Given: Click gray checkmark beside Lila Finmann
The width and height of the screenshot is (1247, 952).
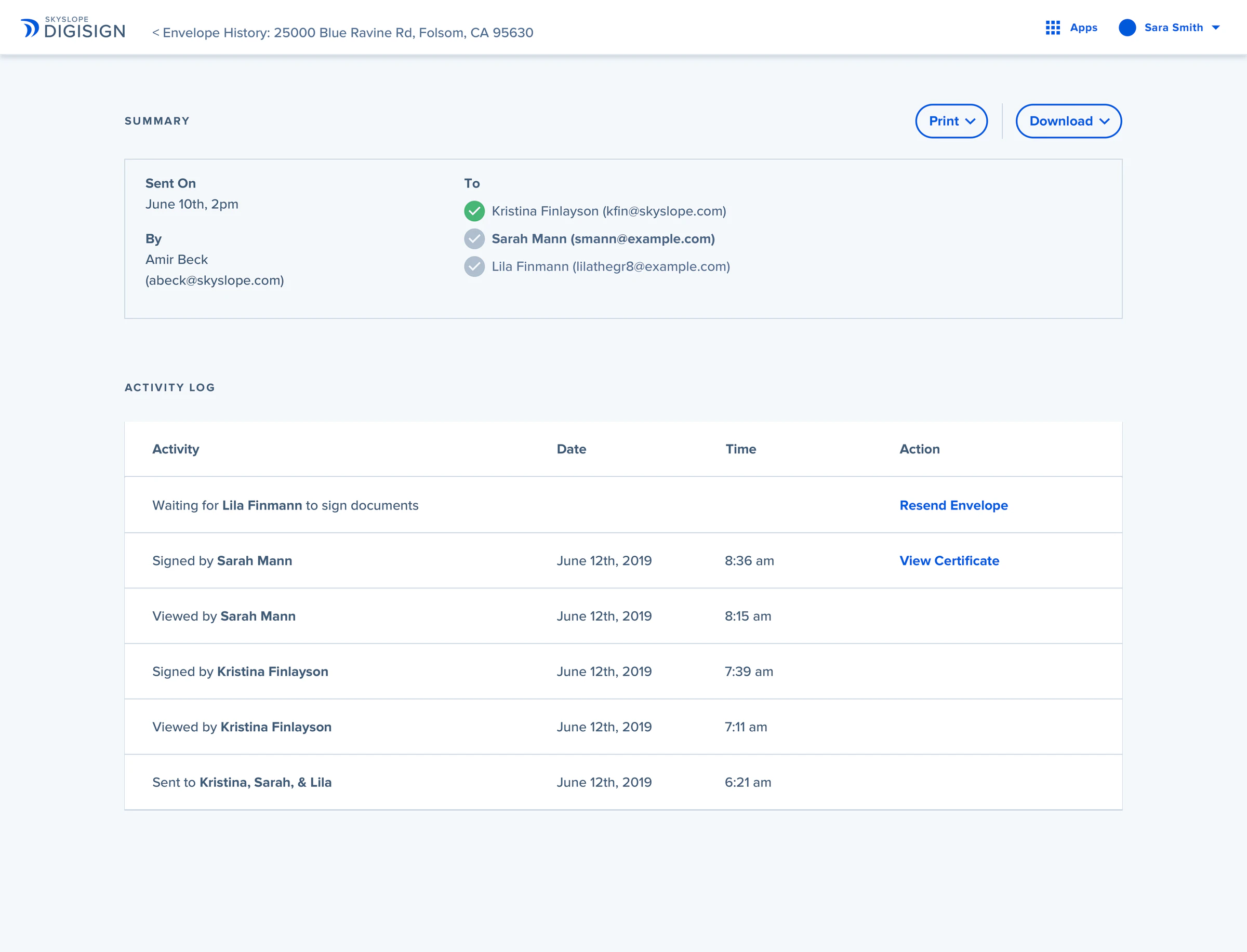Looking at the screenshot, I should [x=474, y=267].
